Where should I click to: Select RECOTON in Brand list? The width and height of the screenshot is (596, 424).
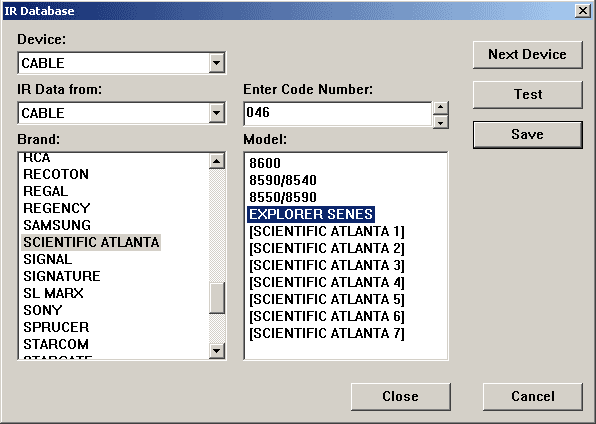pos(56,174)
